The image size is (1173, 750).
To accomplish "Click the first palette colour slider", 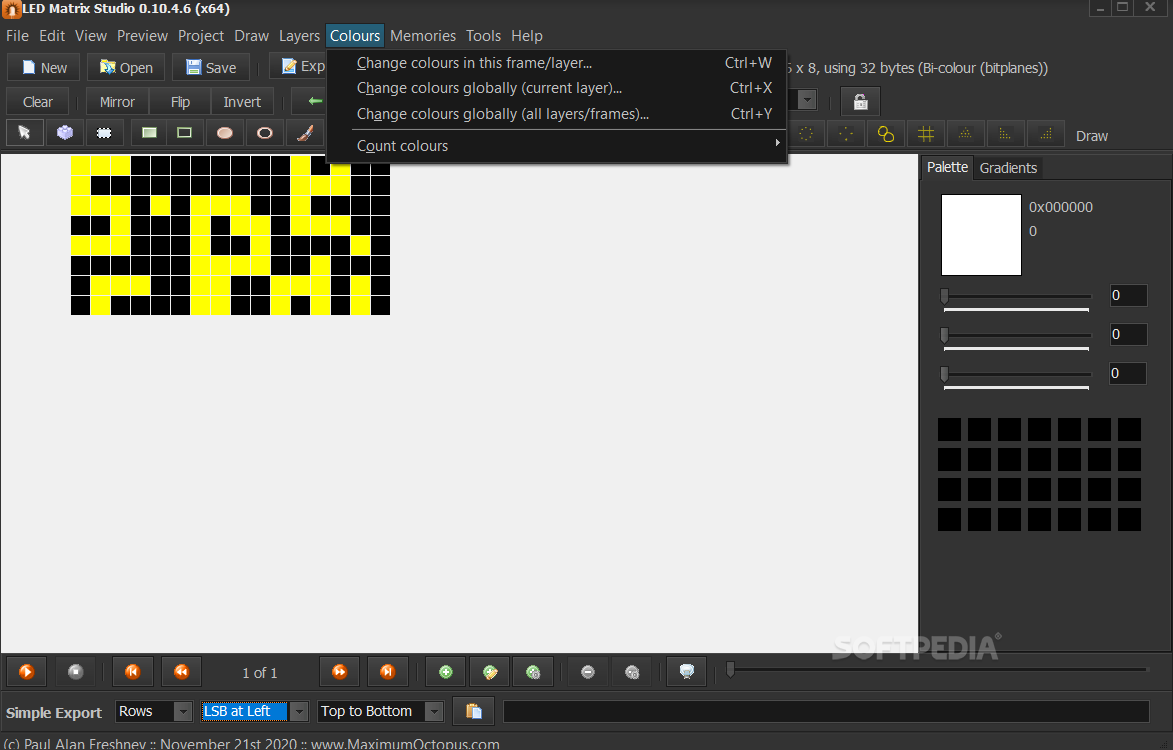I will point(1017,296).
